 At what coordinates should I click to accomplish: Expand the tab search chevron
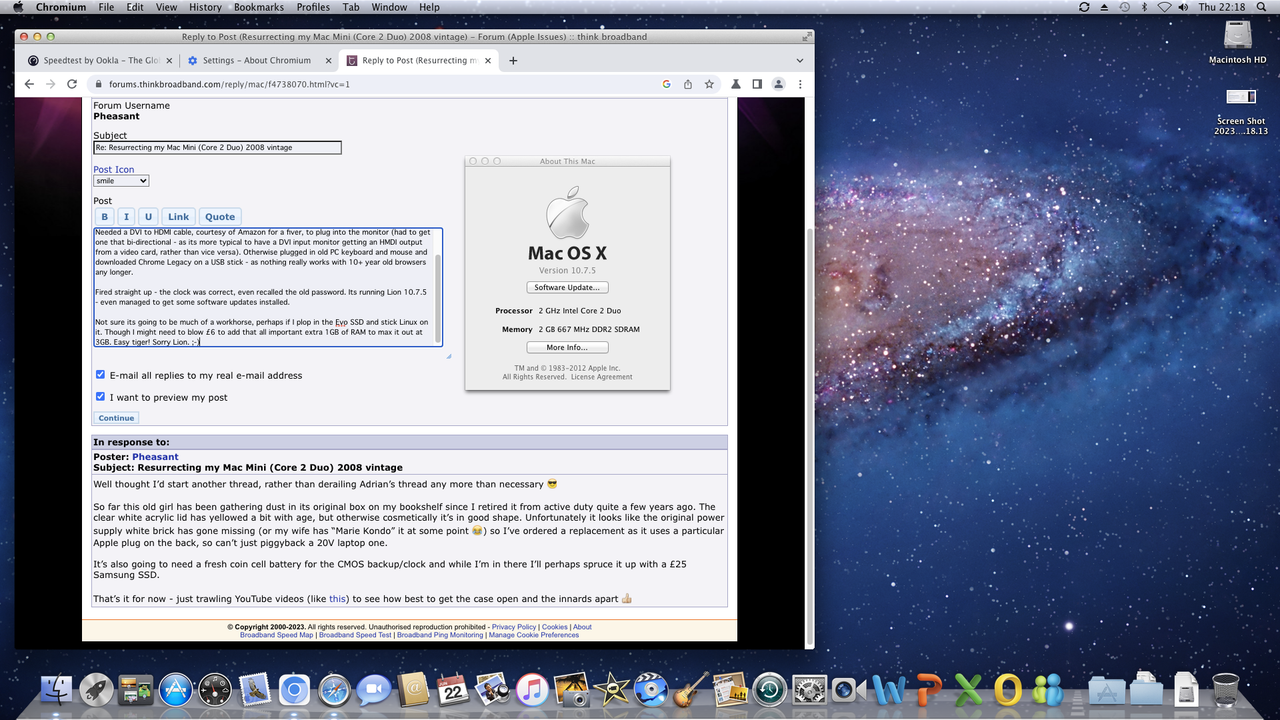click(x=801, y=60)
